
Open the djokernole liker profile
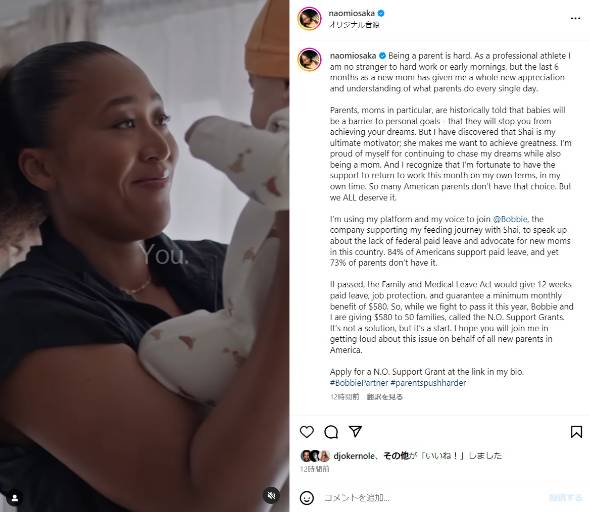pyautogui.click(x=354, y=456)
